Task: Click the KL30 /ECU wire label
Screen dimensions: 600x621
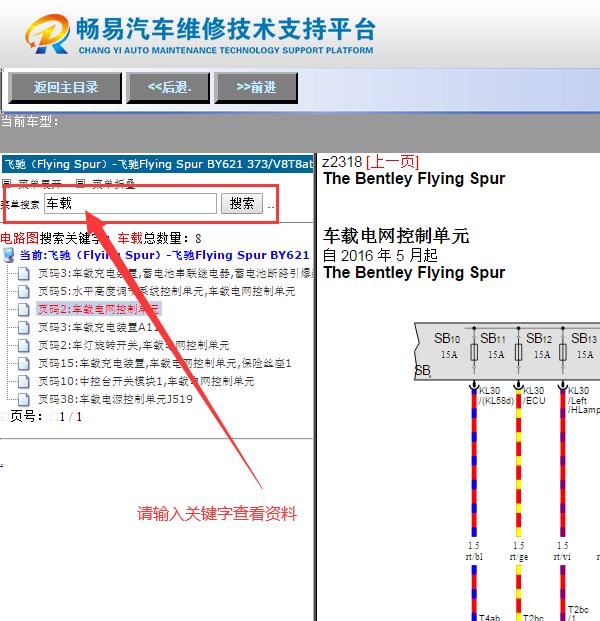Action: (534, 396)
